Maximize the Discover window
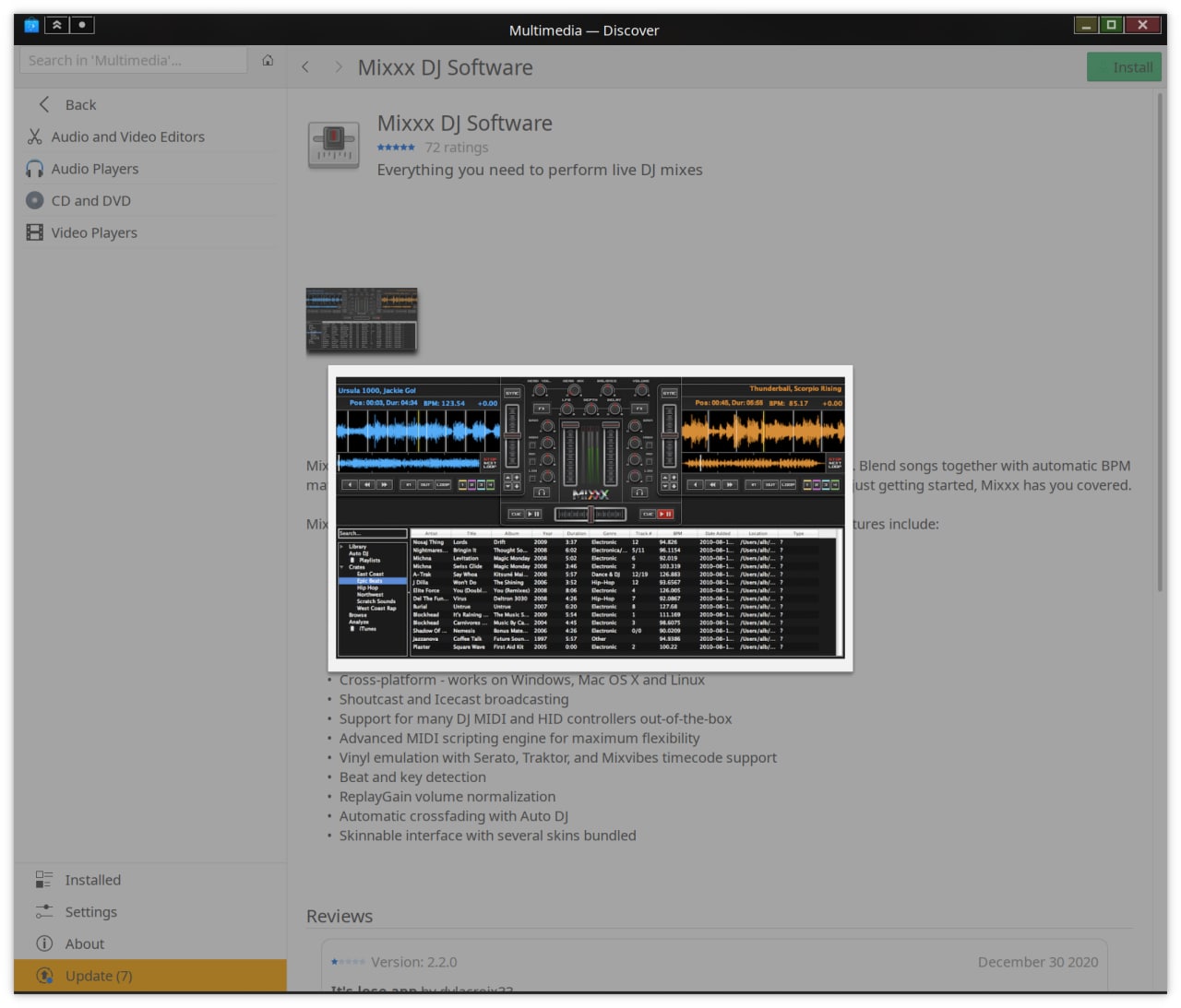The width and height of the screenshot is (1181, 1008). click(1112, 25)
